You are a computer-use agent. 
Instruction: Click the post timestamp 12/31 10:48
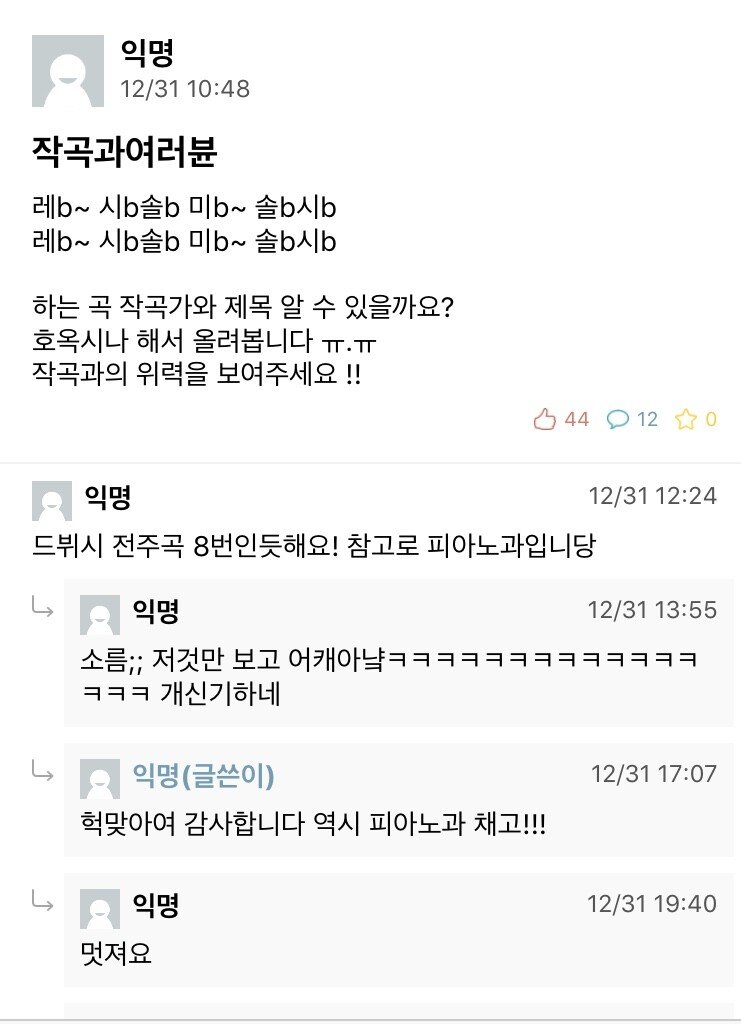point(185,88)
